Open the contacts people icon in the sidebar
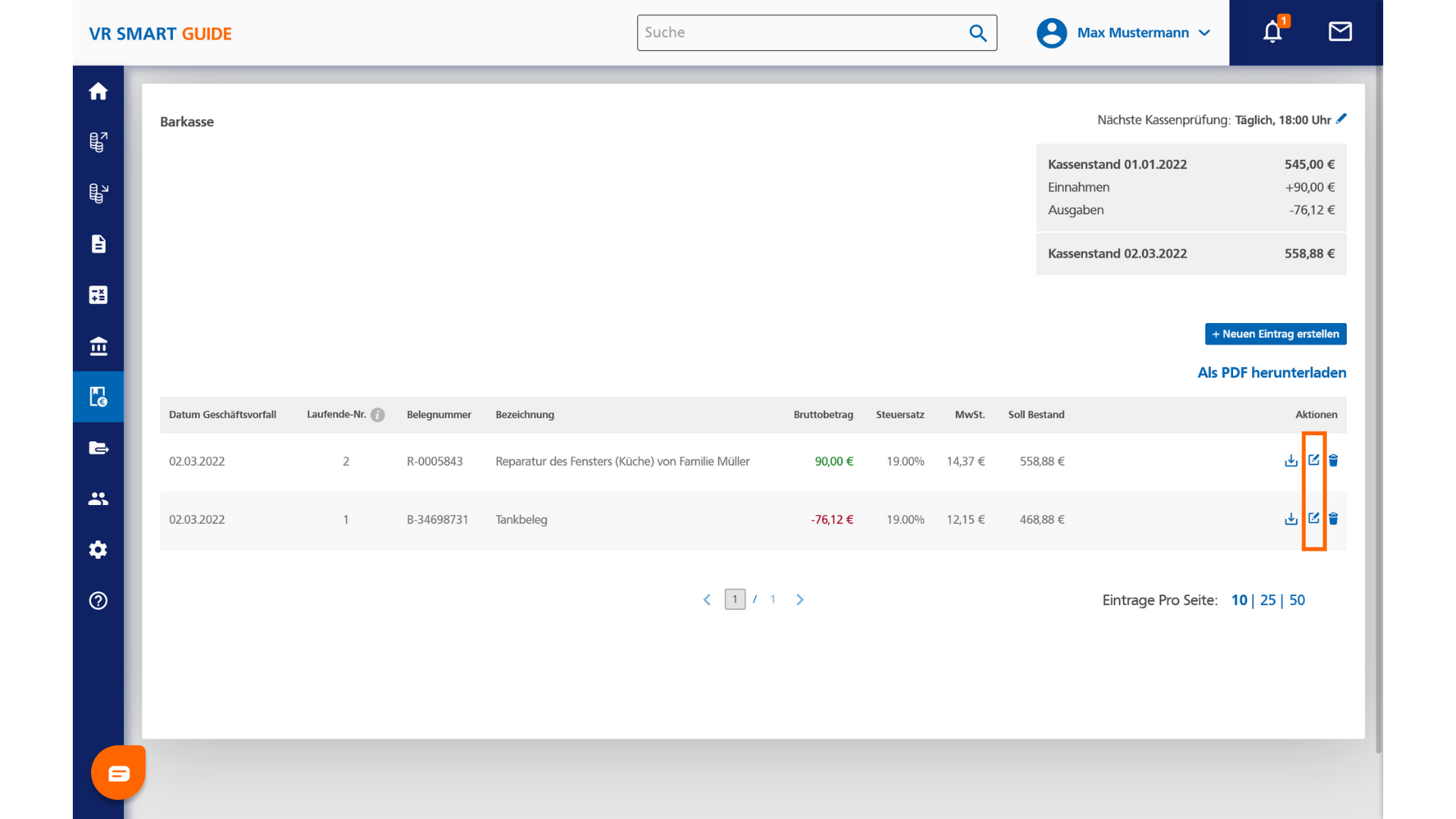 pyautogui.click(x=98, y=498)
